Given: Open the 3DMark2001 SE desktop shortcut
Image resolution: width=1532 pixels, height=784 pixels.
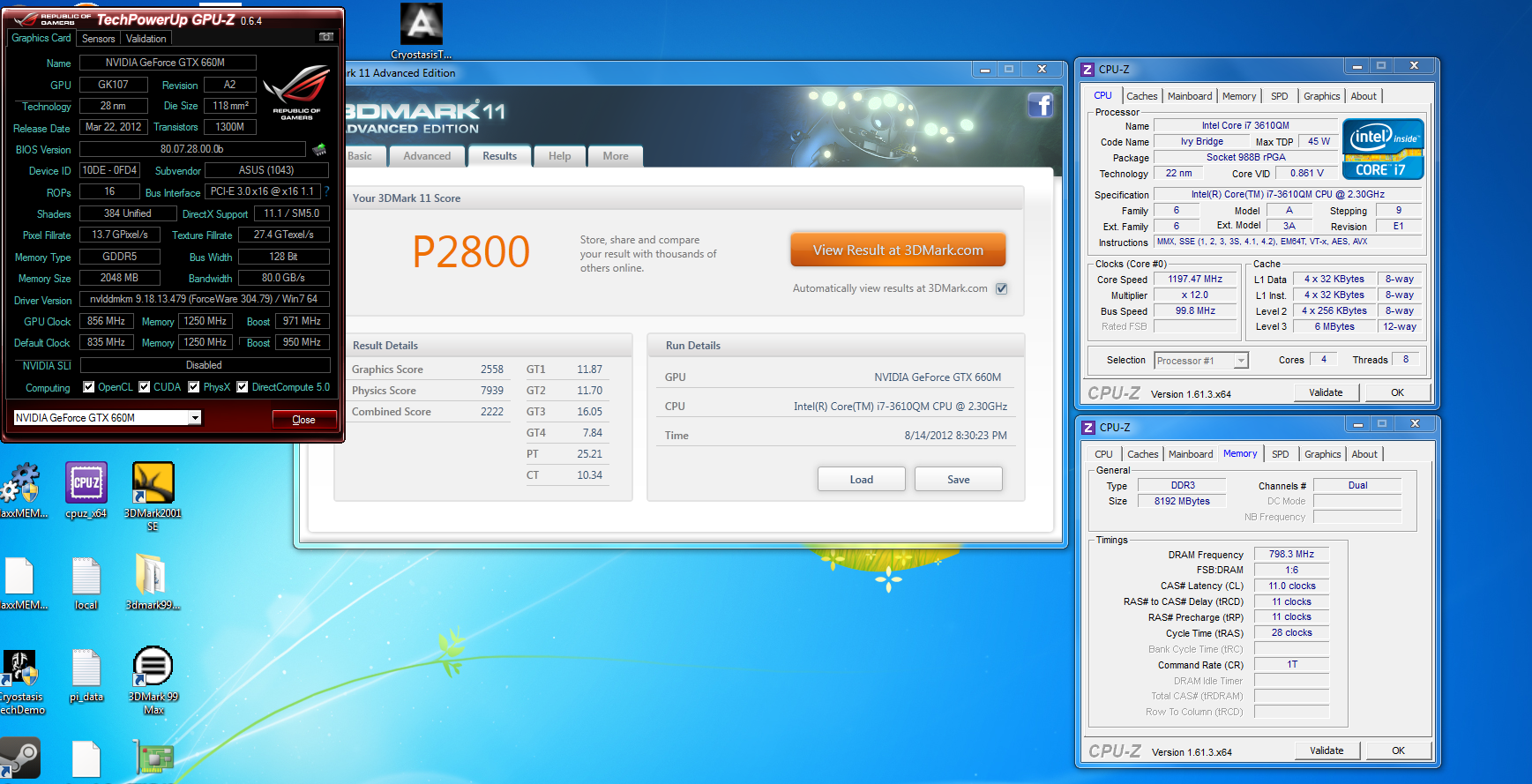Looking at the screenshot, I should [153, 496].
